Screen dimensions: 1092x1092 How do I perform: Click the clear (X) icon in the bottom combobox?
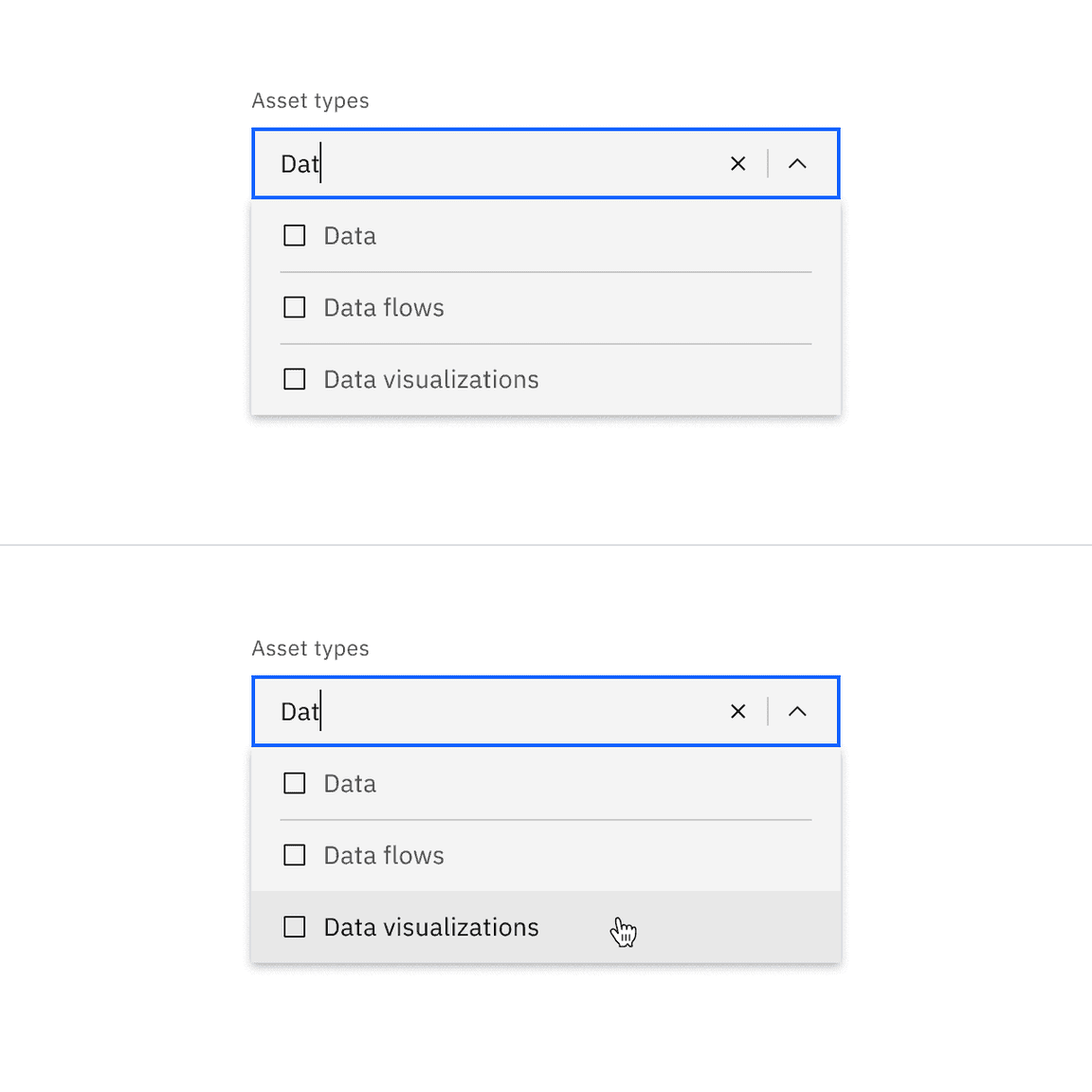pyautogui.click(x=738, y=711)
